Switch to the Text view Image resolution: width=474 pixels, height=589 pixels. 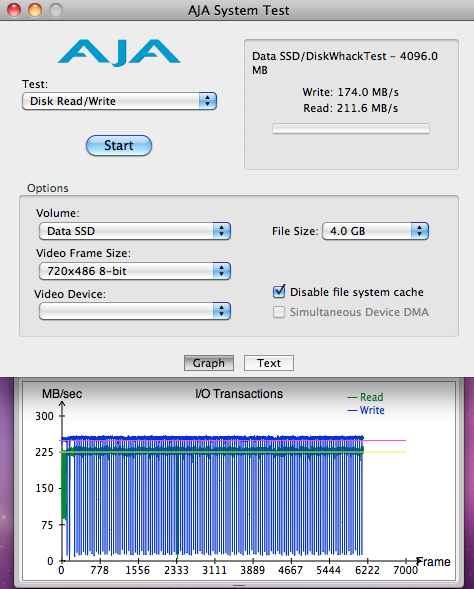[x=269, y=363]
